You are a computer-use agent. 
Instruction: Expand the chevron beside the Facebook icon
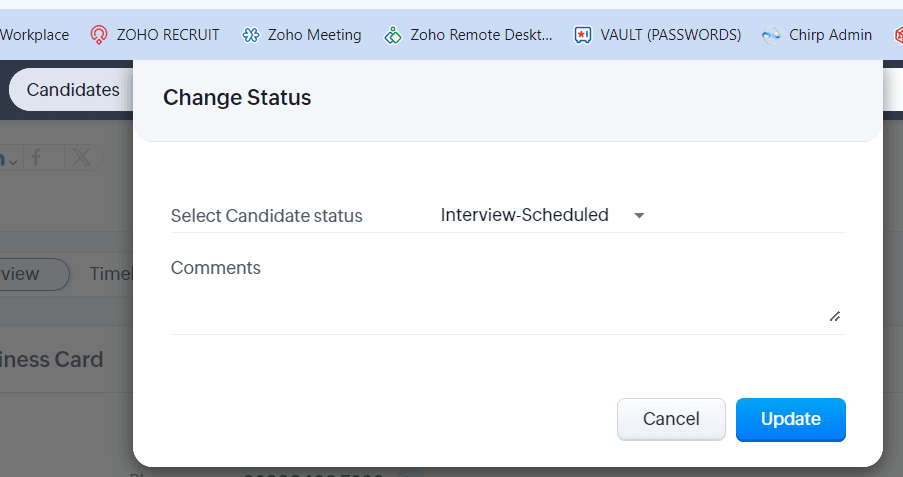[13, 159]
